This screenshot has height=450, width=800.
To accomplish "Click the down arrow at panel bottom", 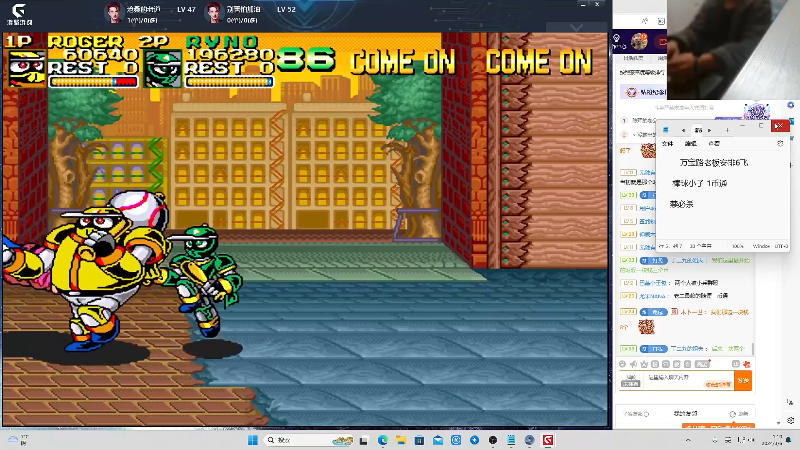I will click(x=779, y=423).
